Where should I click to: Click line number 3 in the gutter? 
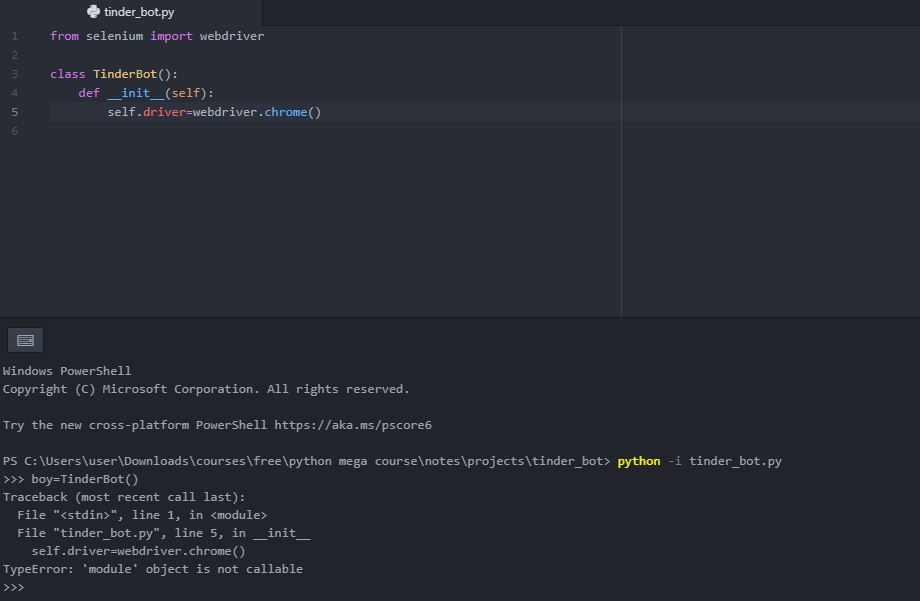click(x=15, y=74)
